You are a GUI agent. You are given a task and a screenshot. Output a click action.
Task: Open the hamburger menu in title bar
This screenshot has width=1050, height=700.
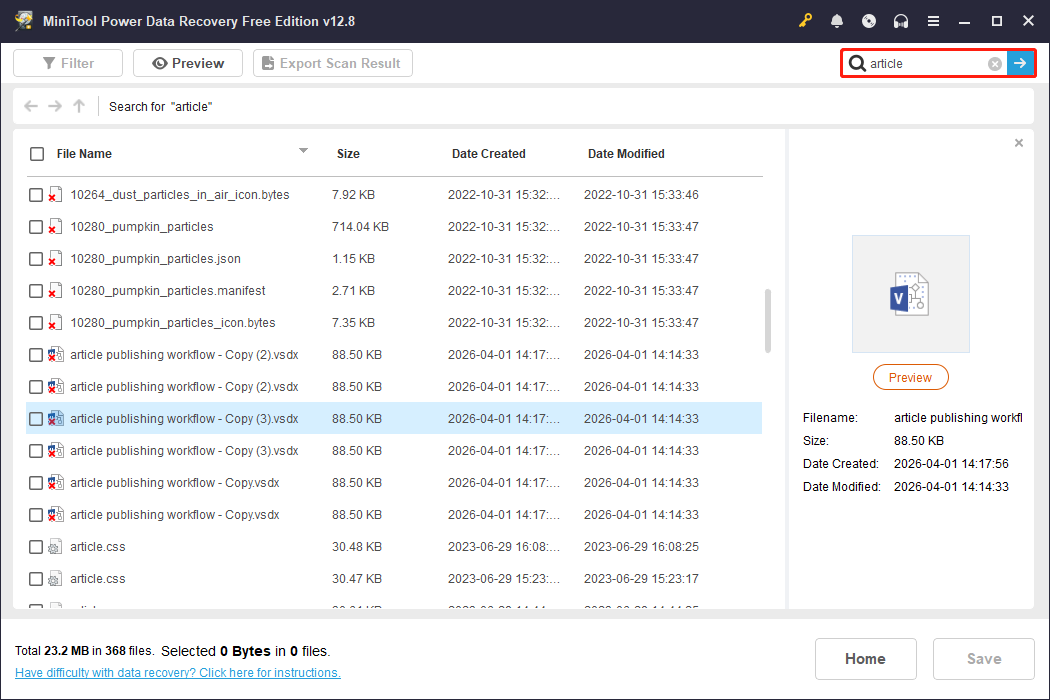click(x=933, y=20)
